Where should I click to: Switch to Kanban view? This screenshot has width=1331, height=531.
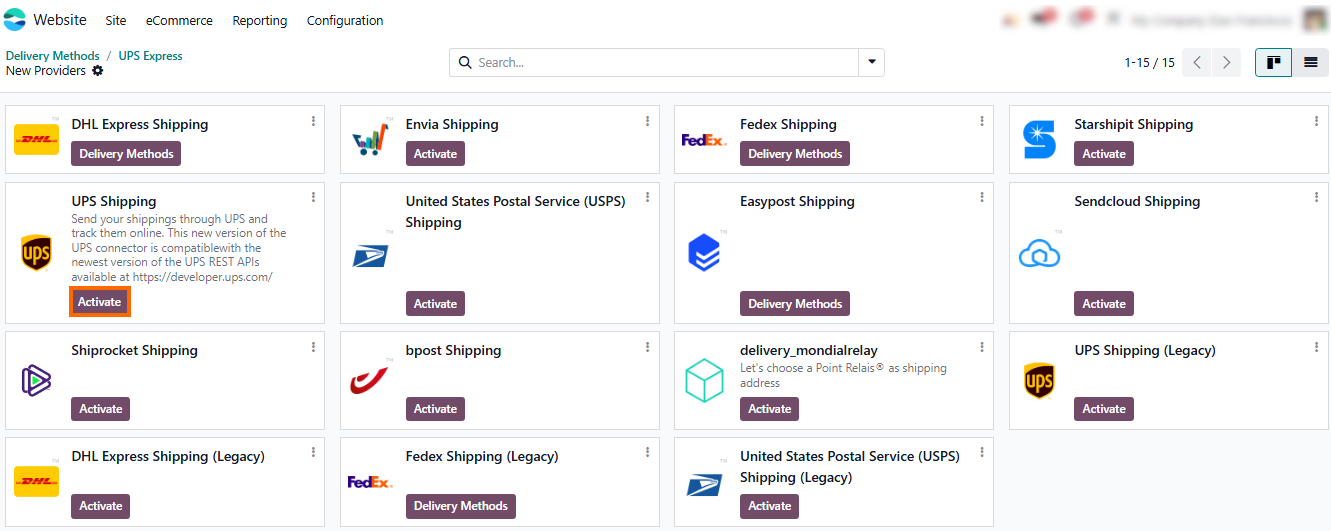1273,63
